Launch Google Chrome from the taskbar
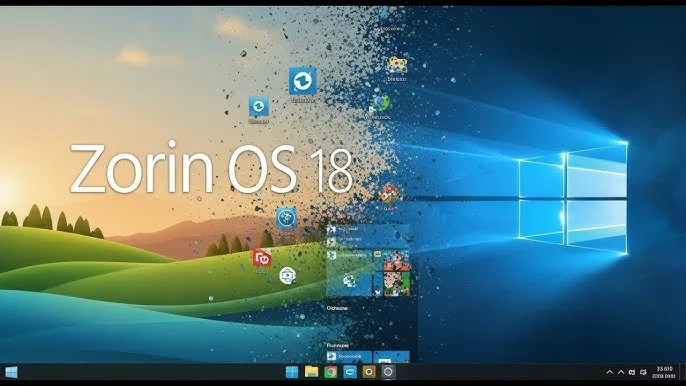686x386 pixels. (x=330, y=372)
